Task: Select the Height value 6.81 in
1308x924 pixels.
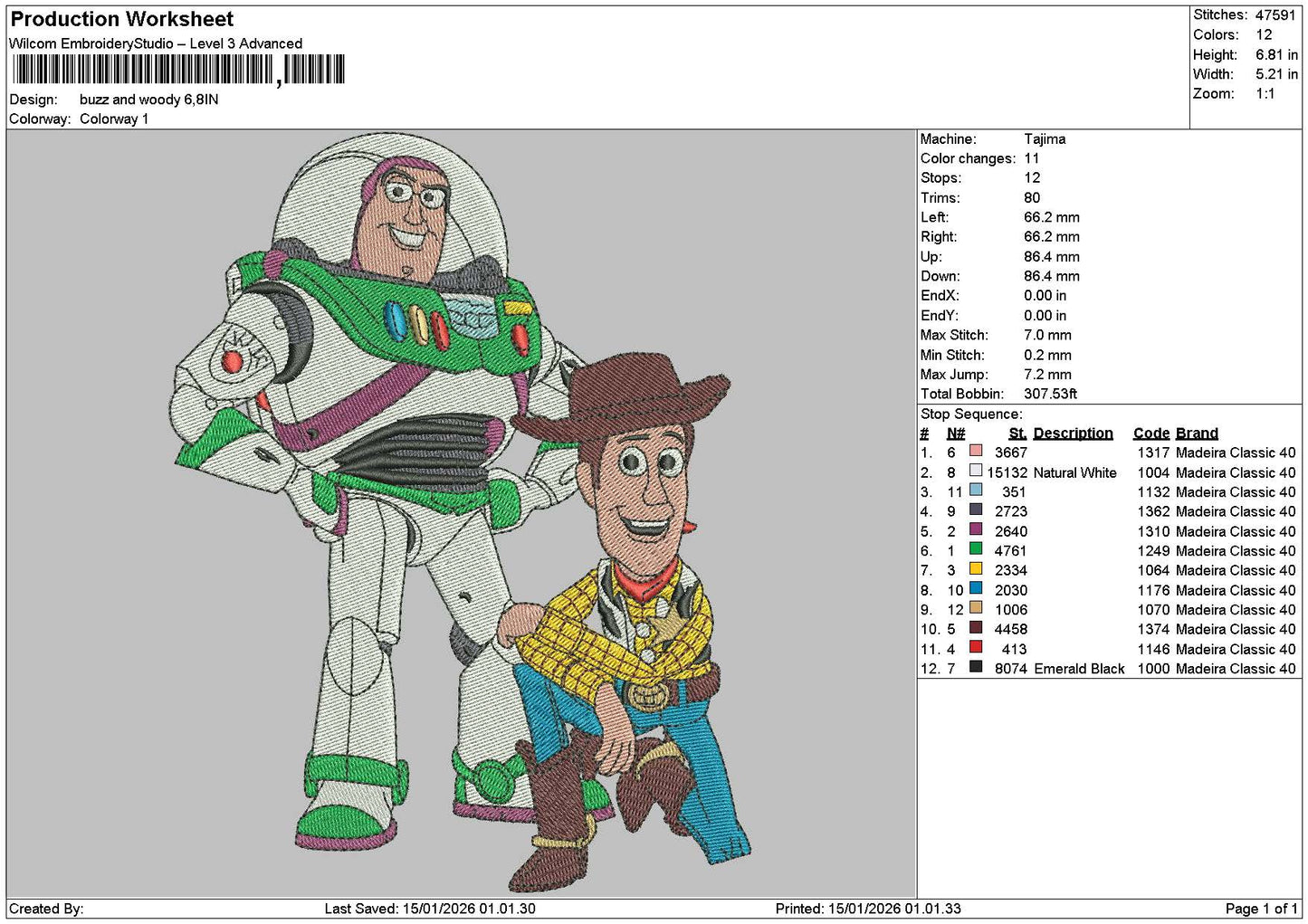Action: coord(1276,54)
